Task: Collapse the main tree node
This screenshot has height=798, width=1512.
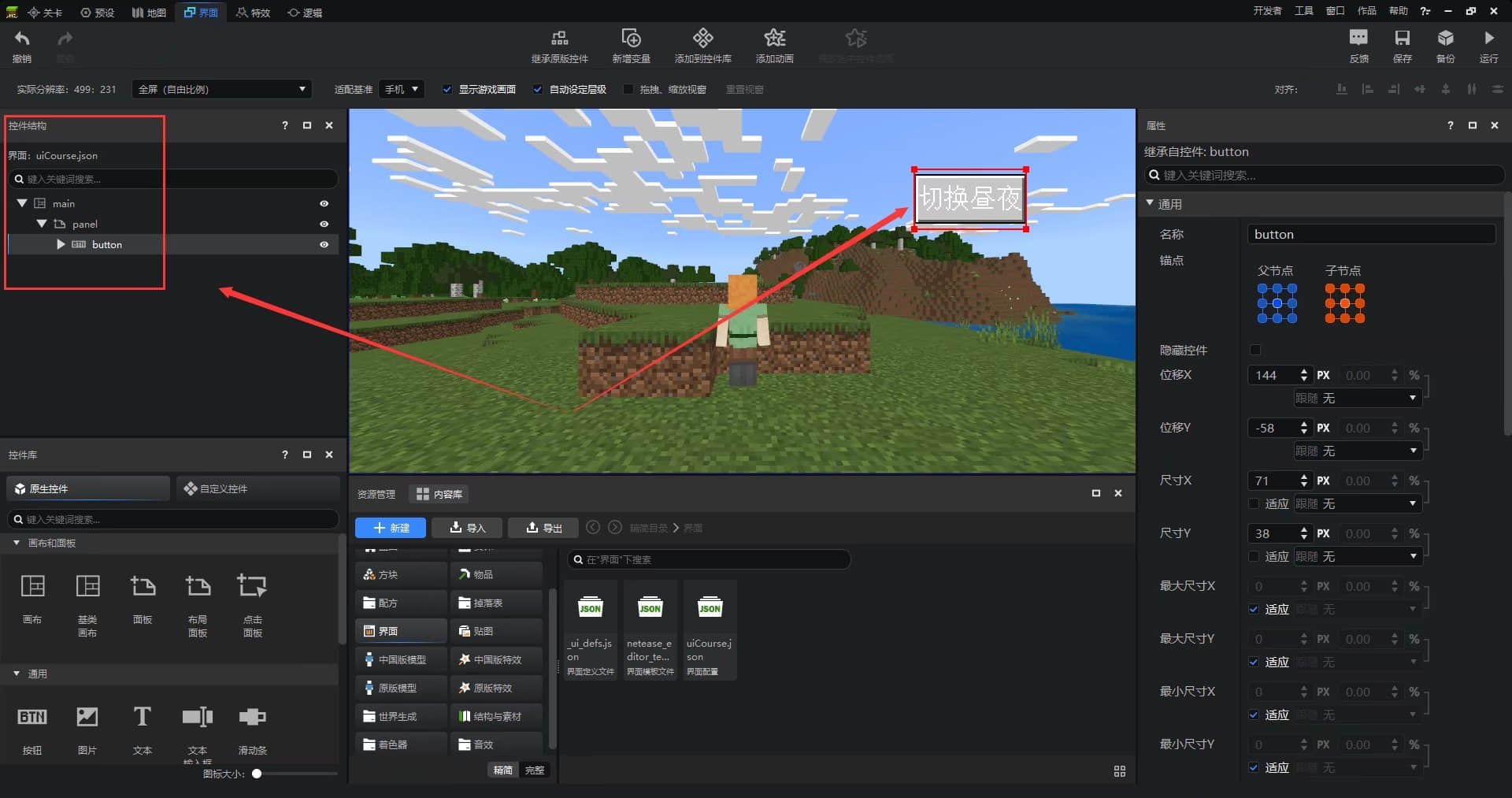Action: coord(22,203)
